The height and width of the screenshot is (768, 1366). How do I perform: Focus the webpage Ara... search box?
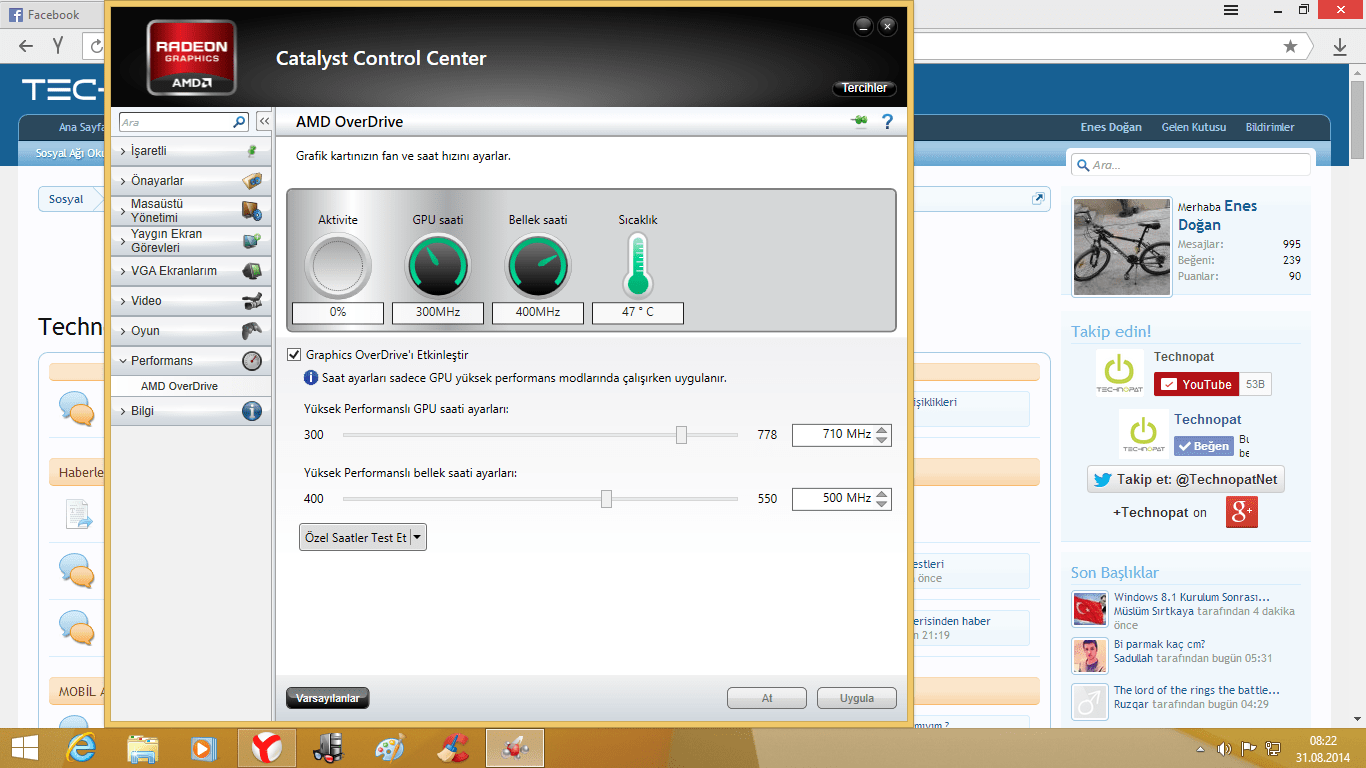[x=1190, y=165]
